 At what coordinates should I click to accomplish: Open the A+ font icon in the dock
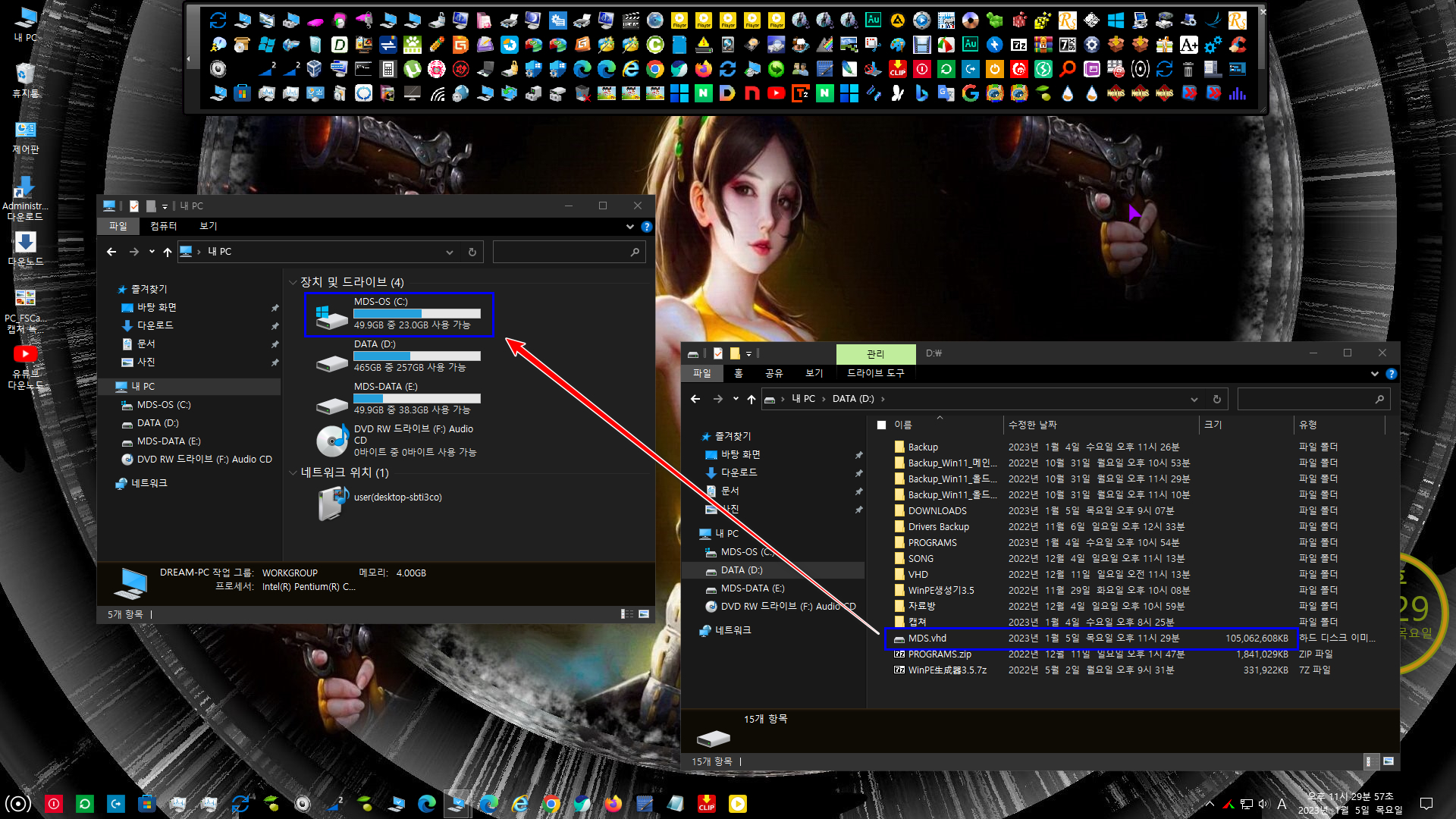point(1188,45)
